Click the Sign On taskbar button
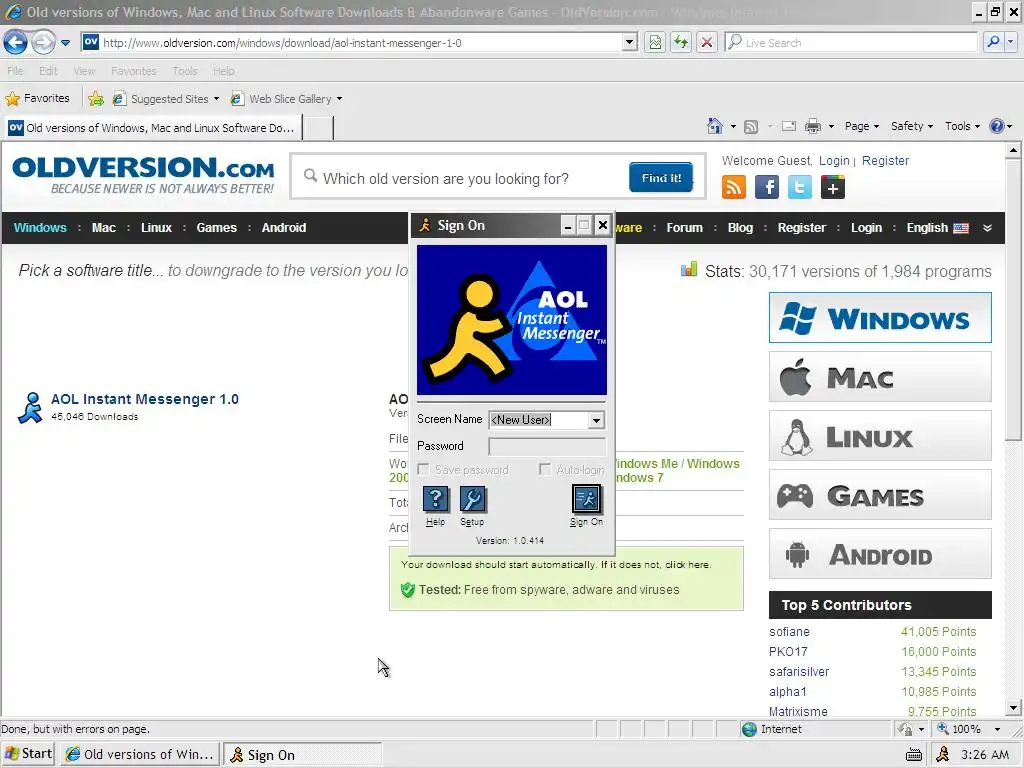This screenshot has height=768, width=1024. tap(303, 755)
